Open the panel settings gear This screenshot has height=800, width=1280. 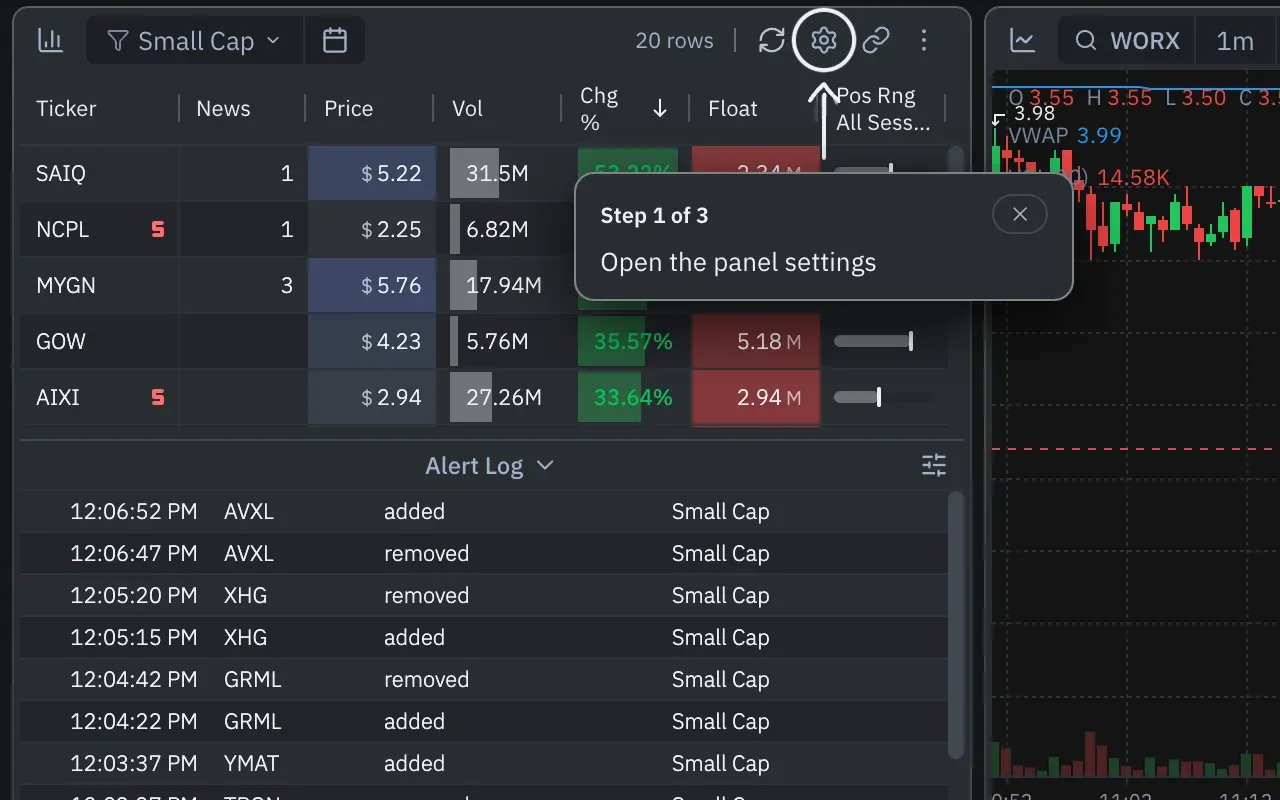pyautogui.click(x=823, y=40)
